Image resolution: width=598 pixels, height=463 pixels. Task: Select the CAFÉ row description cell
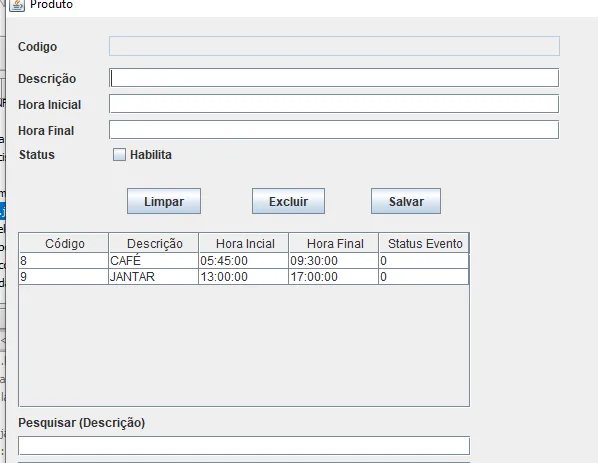click(154, 261)
